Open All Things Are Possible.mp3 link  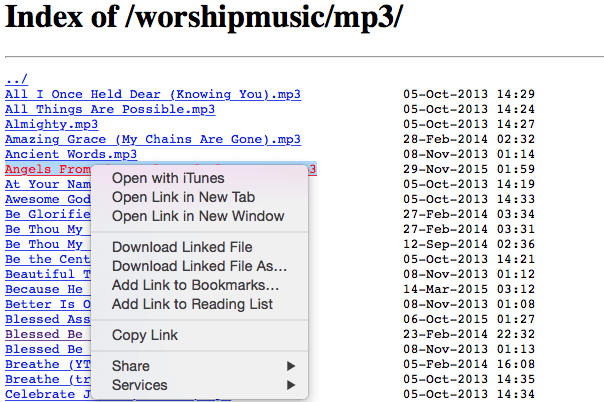click(110, 109)
